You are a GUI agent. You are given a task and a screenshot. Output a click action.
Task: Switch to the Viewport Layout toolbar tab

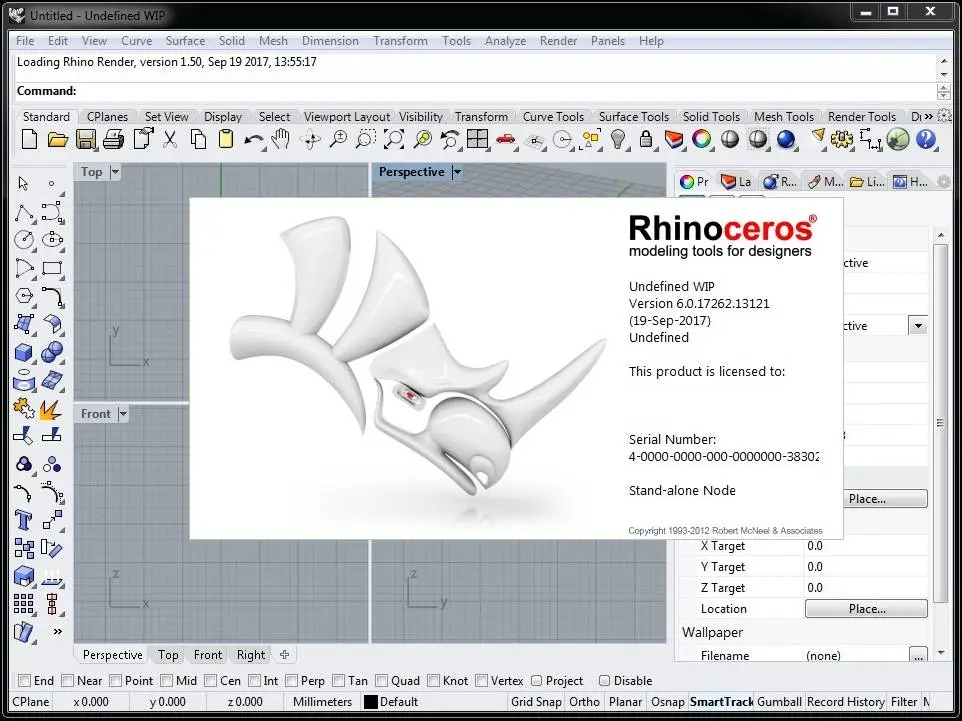[x=347, y=117]
